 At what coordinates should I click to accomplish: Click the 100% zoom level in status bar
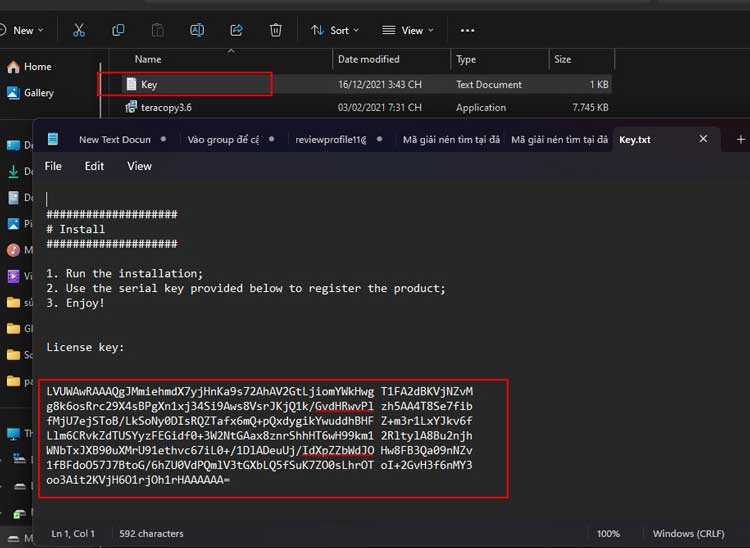[x=608, y=533]
